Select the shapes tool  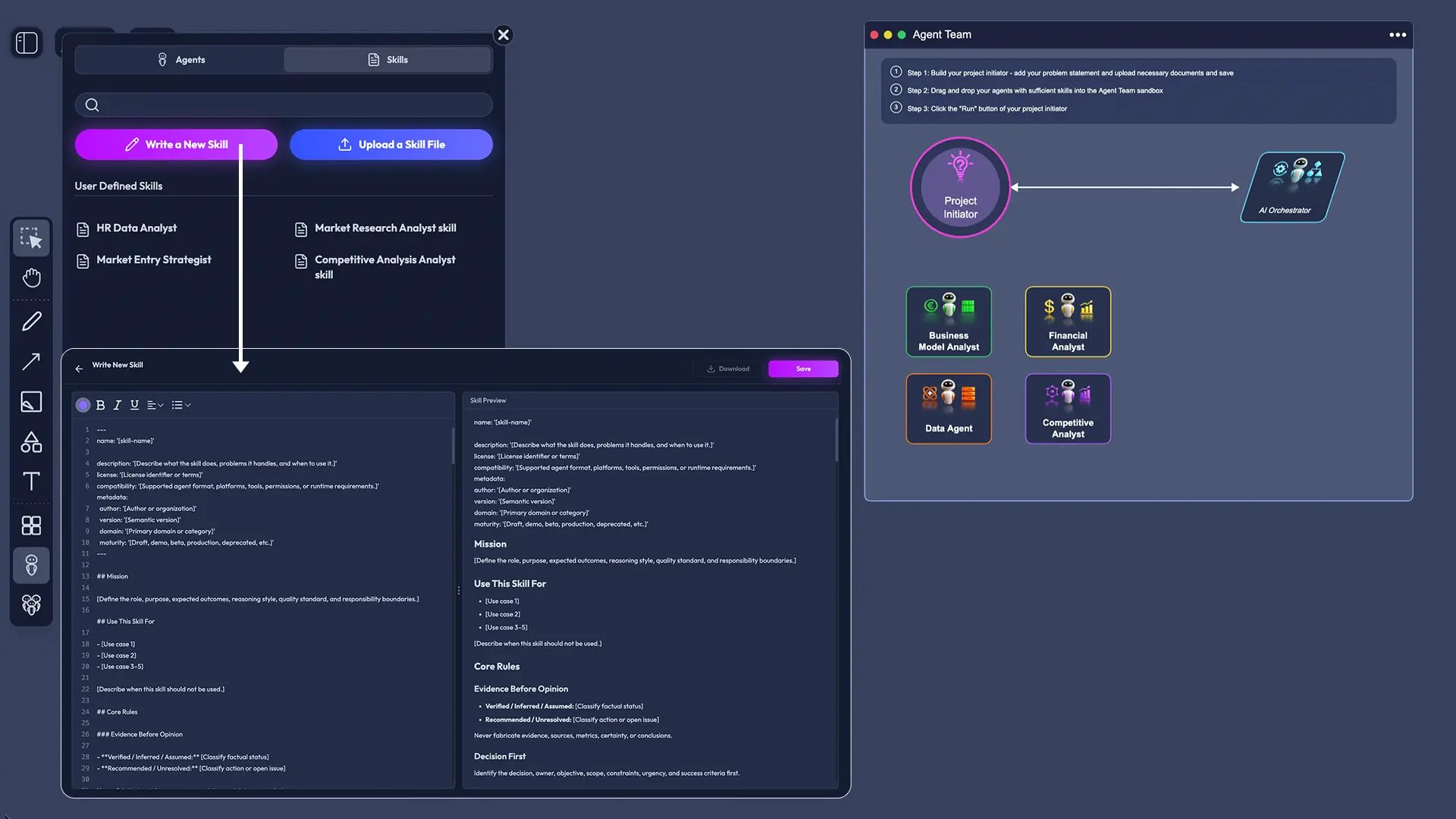31,442
